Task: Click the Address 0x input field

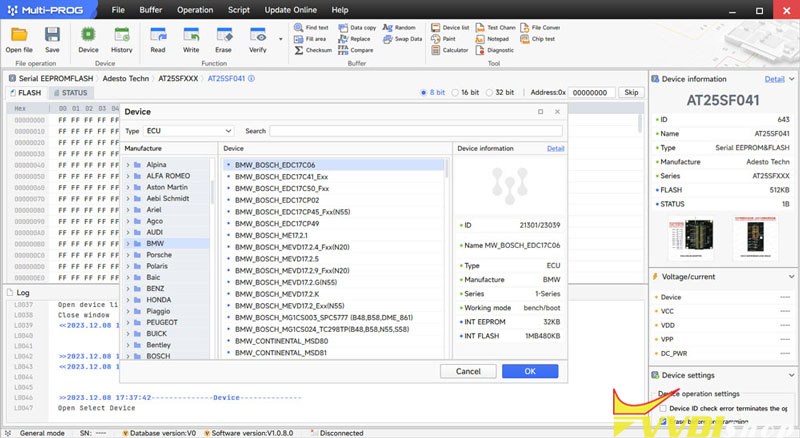Action: pyautogui.click(x=591, y=92)
